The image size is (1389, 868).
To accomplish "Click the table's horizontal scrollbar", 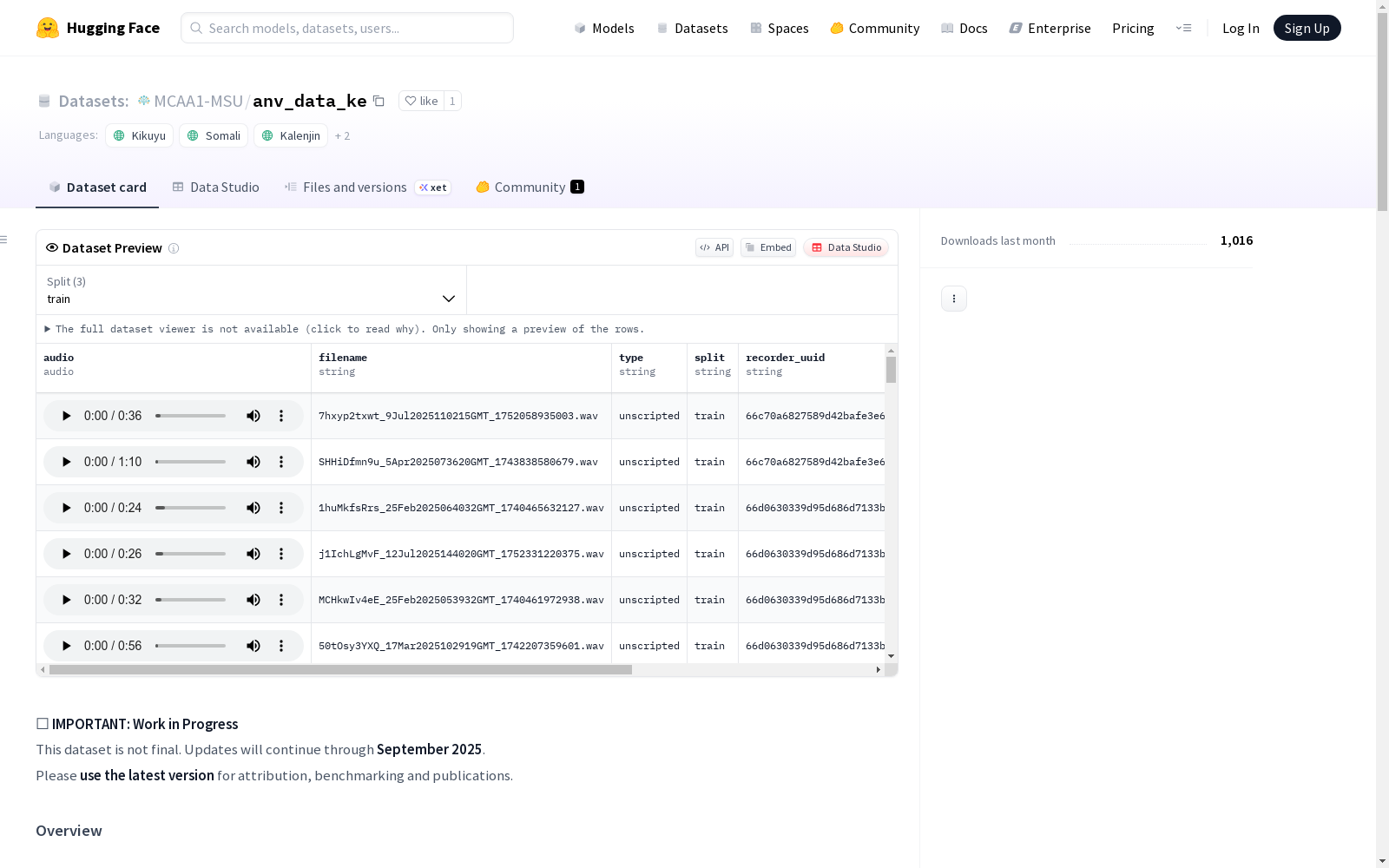I will [x=340, y=670].
